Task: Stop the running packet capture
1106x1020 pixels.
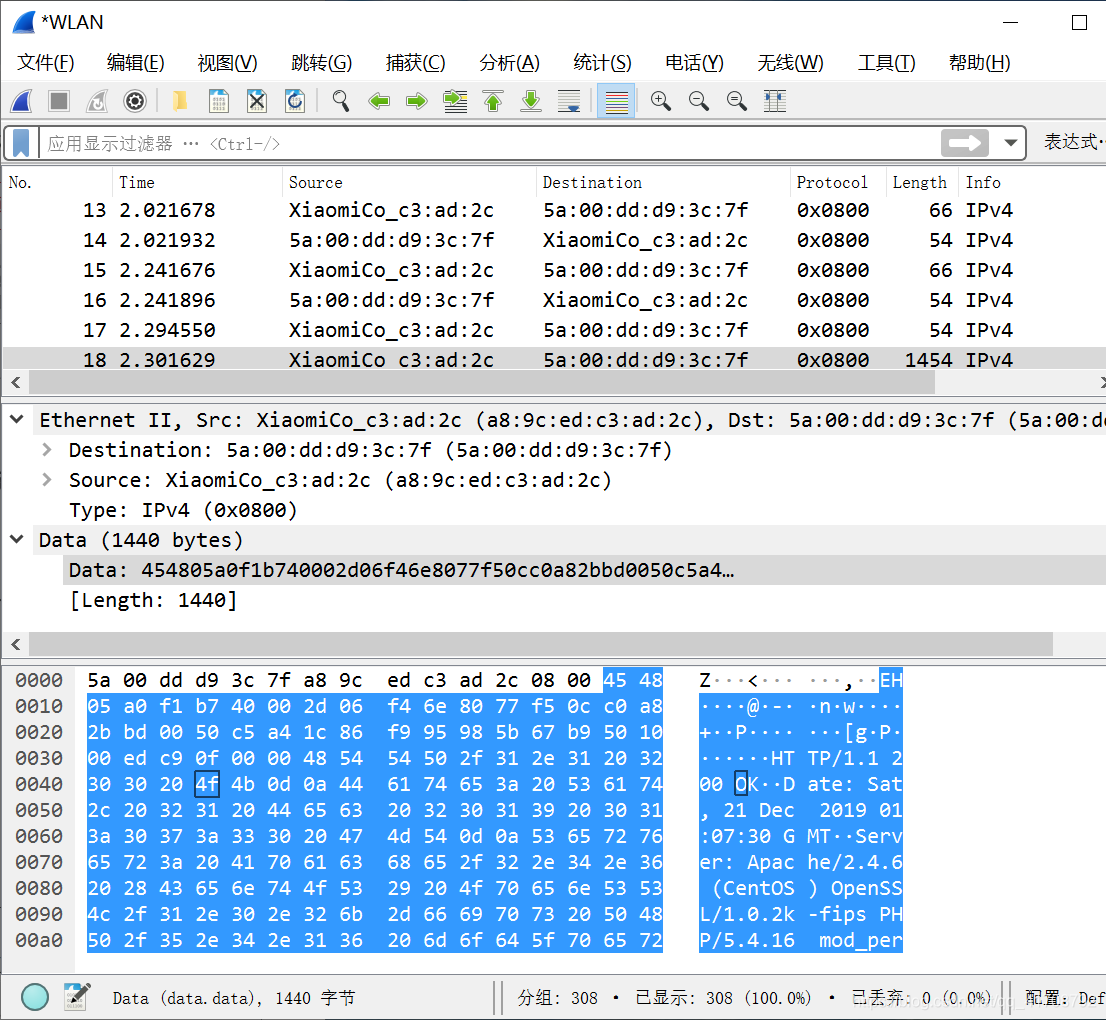Action: tap(59, 102)
